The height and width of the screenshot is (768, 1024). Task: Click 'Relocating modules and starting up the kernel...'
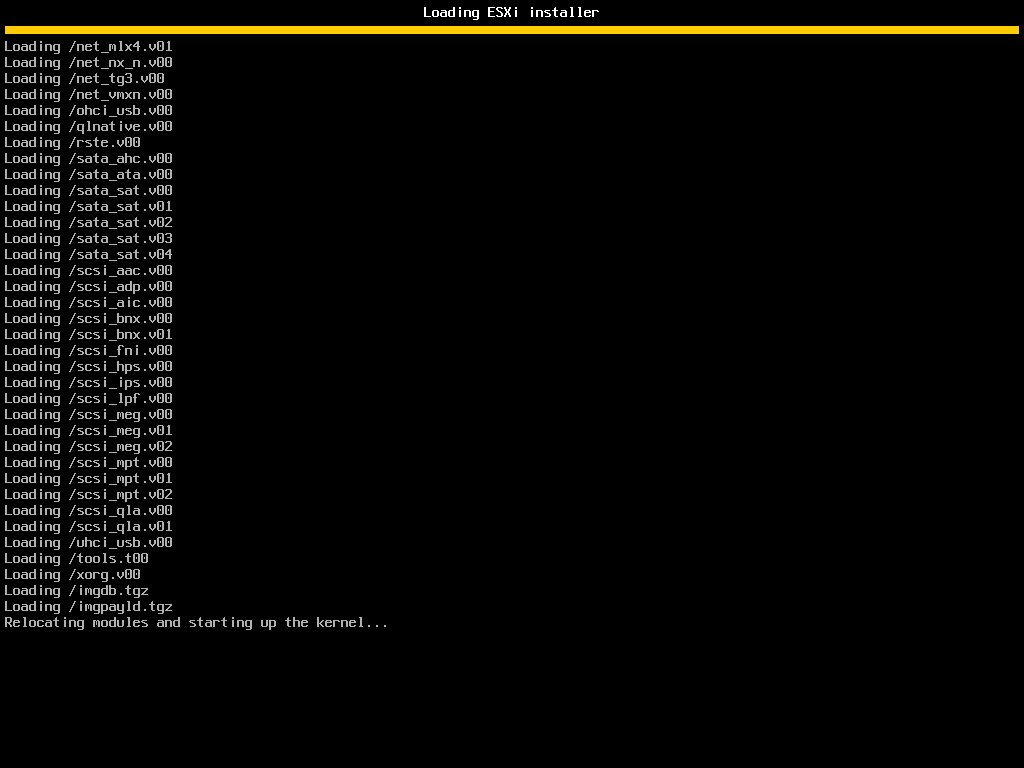(196, 622)
